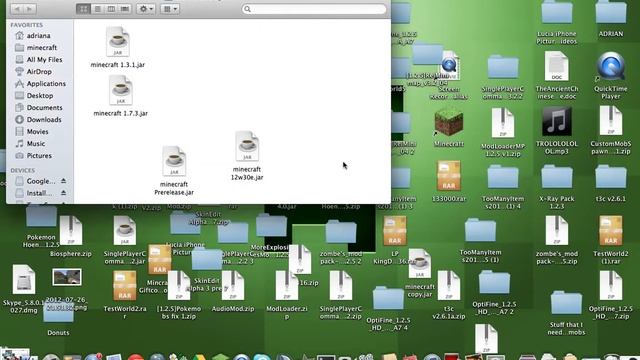This screenshot has height=360, width=640.
Task: Select t3c v2.6.1a.zip on desktop
Action: [x=449, y=286]
